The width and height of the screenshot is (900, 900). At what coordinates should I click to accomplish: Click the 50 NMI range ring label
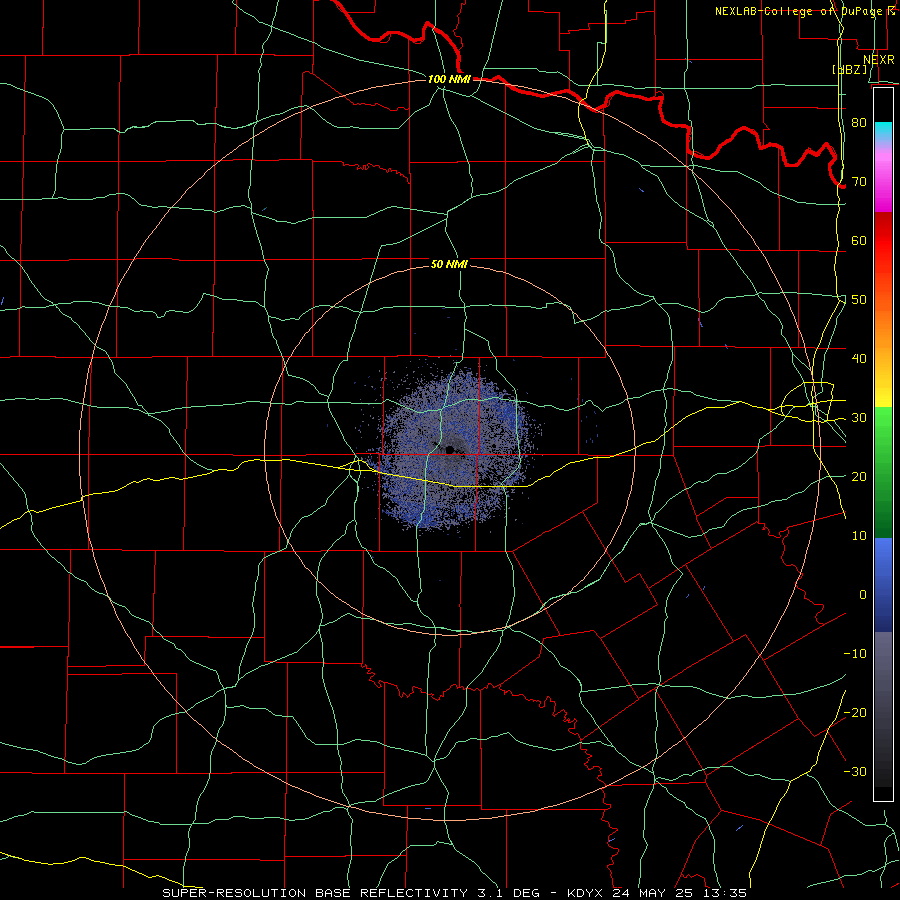449,264
